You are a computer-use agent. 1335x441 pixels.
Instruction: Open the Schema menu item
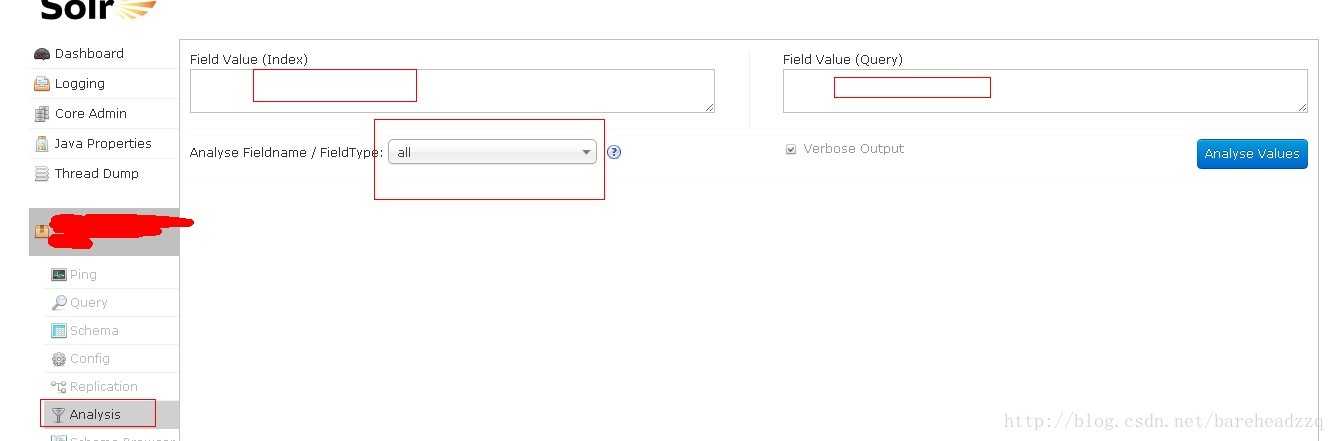click(x=94, y=331)
